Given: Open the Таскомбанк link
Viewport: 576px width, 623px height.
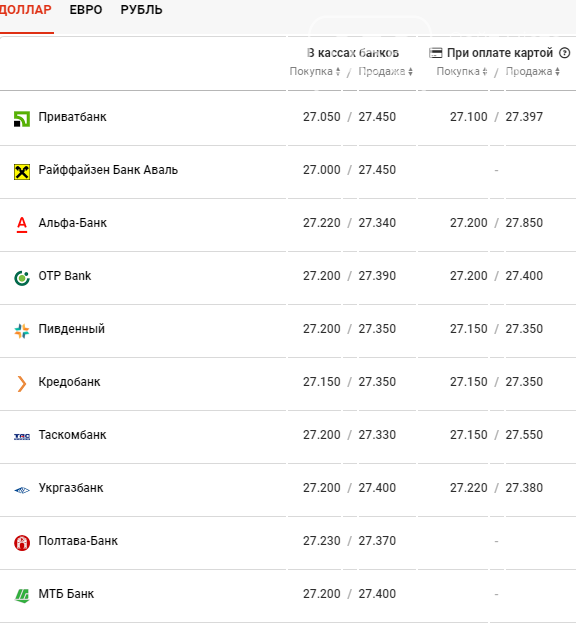Looking at the screenshot, I should (72, 435).
